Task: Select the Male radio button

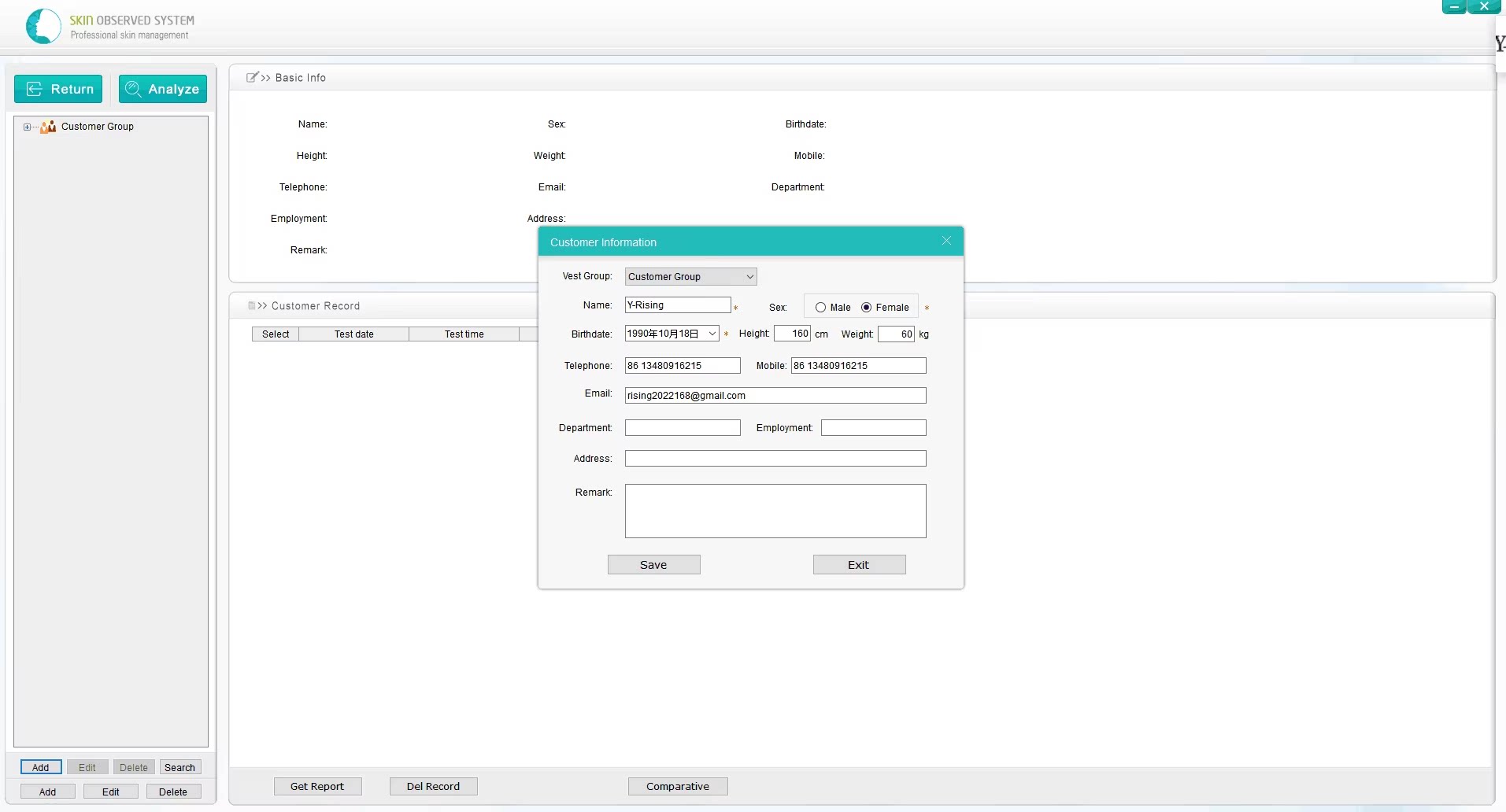Action: (820, 308)
